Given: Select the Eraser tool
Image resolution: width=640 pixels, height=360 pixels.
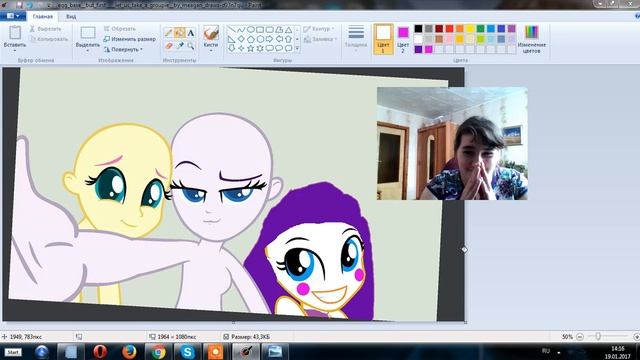Looking at the screenshot, I should click(168, 46).
